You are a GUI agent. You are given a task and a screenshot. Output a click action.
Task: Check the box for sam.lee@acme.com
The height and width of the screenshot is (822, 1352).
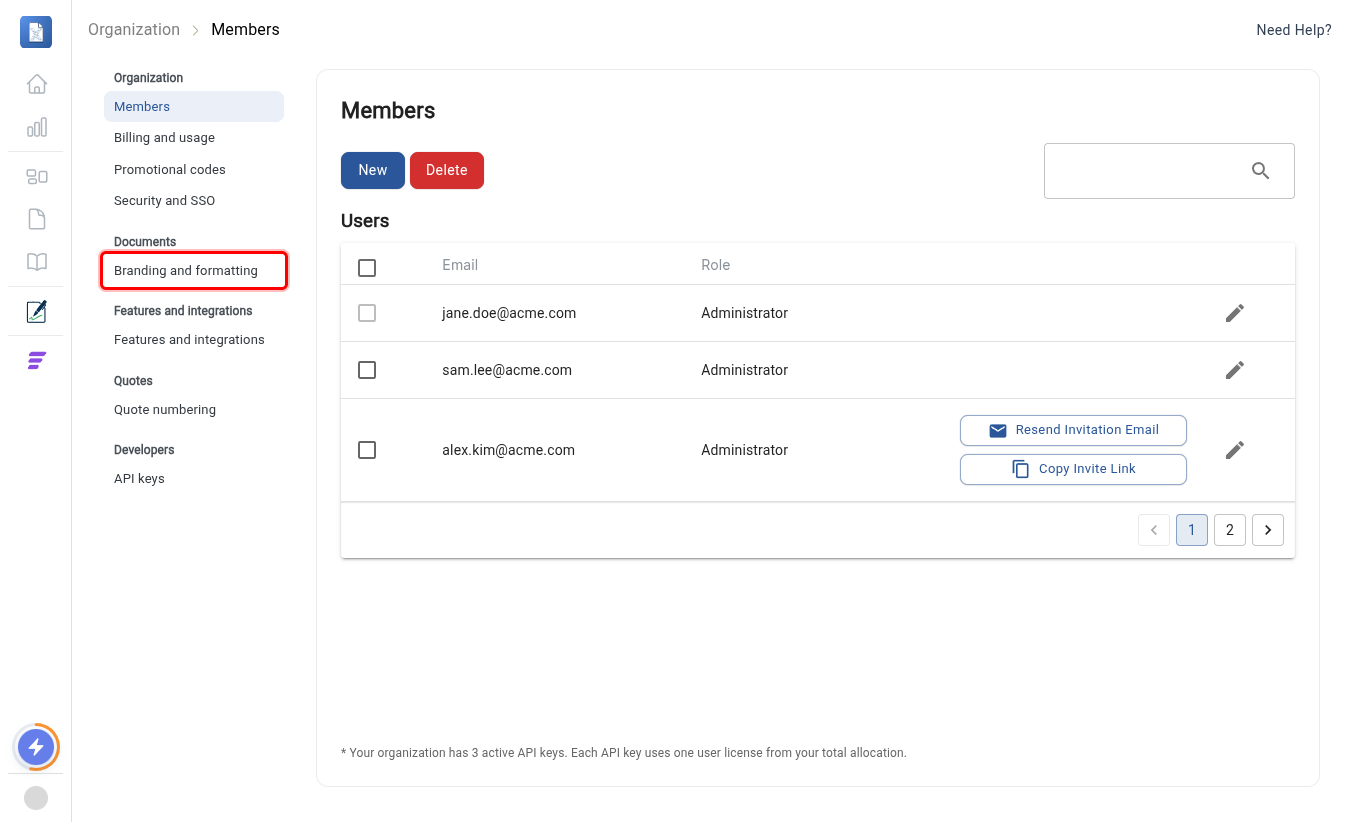pos(367,370)
